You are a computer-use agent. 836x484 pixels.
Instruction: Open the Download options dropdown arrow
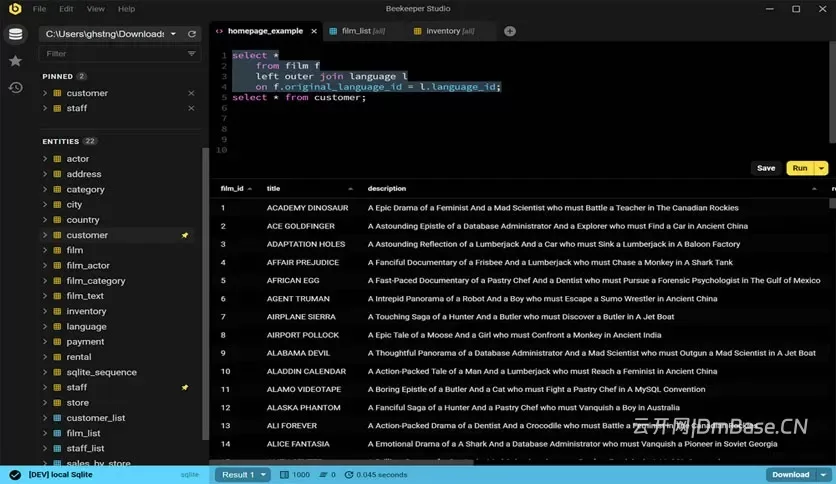pyautogui.click(x=823, y=474)
